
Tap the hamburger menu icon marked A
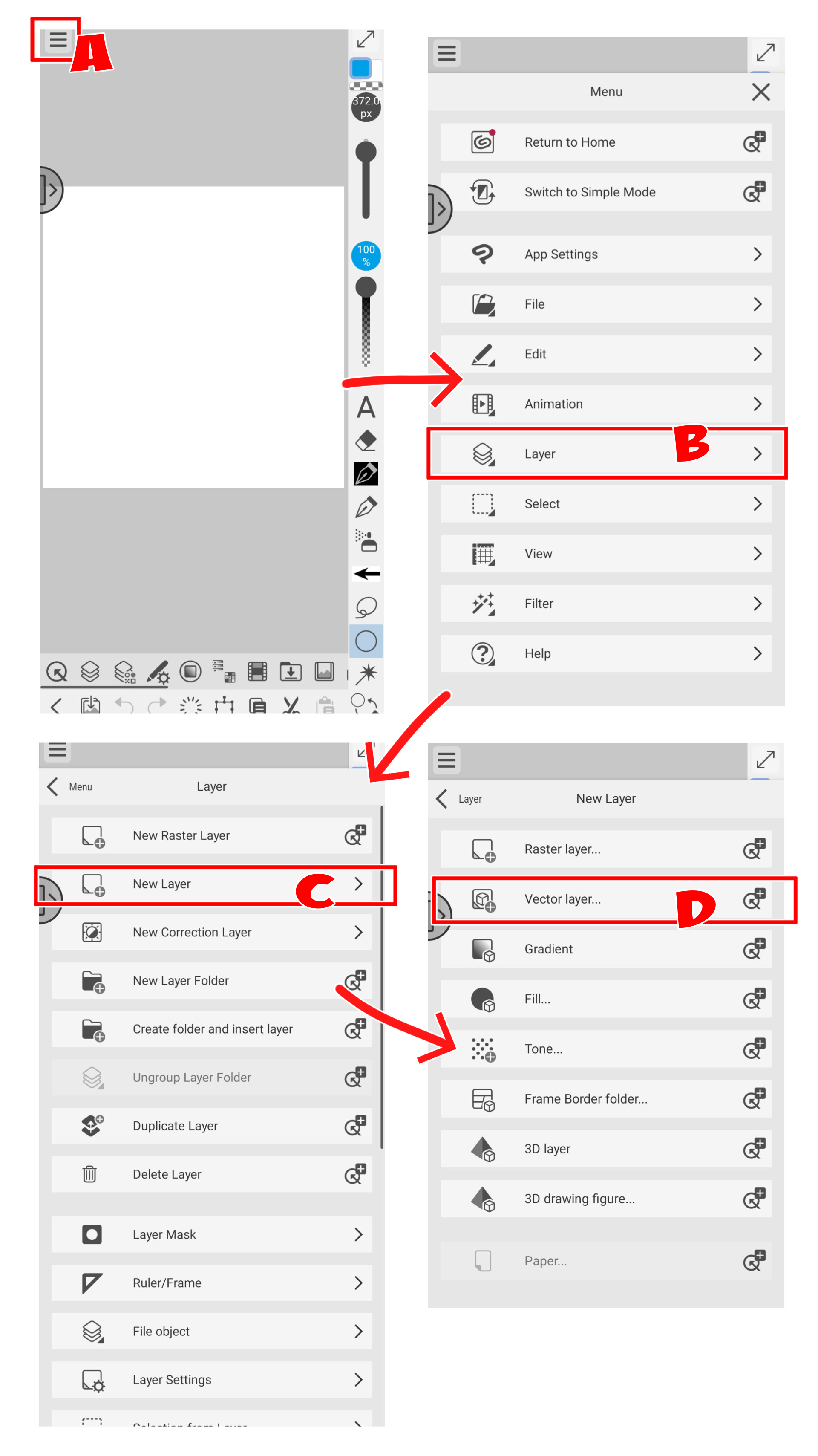58,40
